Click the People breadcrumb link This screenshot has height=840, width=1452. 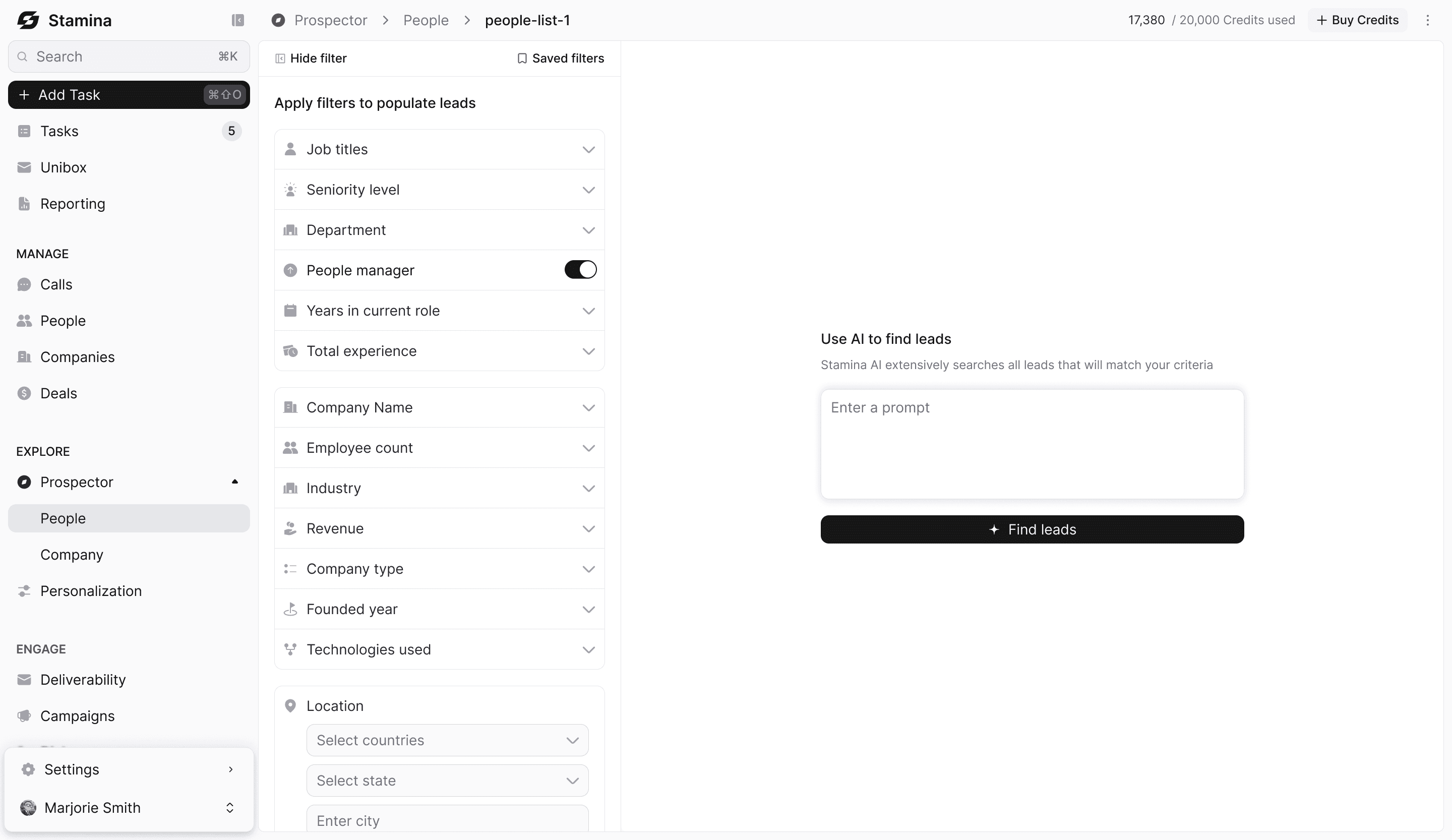point(425,20)
